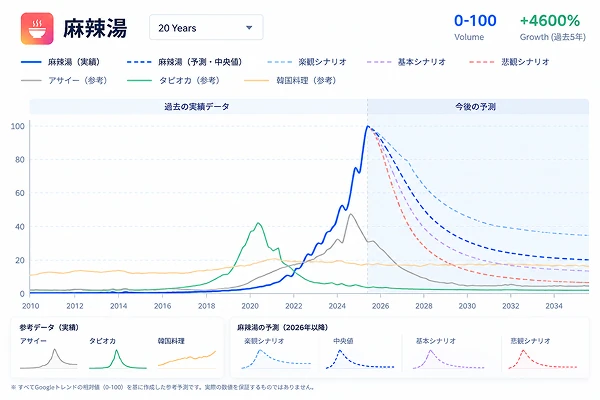Screen dimensions: 600x400
Task: Click the 参考データ（実績）panel heading
Action: [x=49, y=327]
